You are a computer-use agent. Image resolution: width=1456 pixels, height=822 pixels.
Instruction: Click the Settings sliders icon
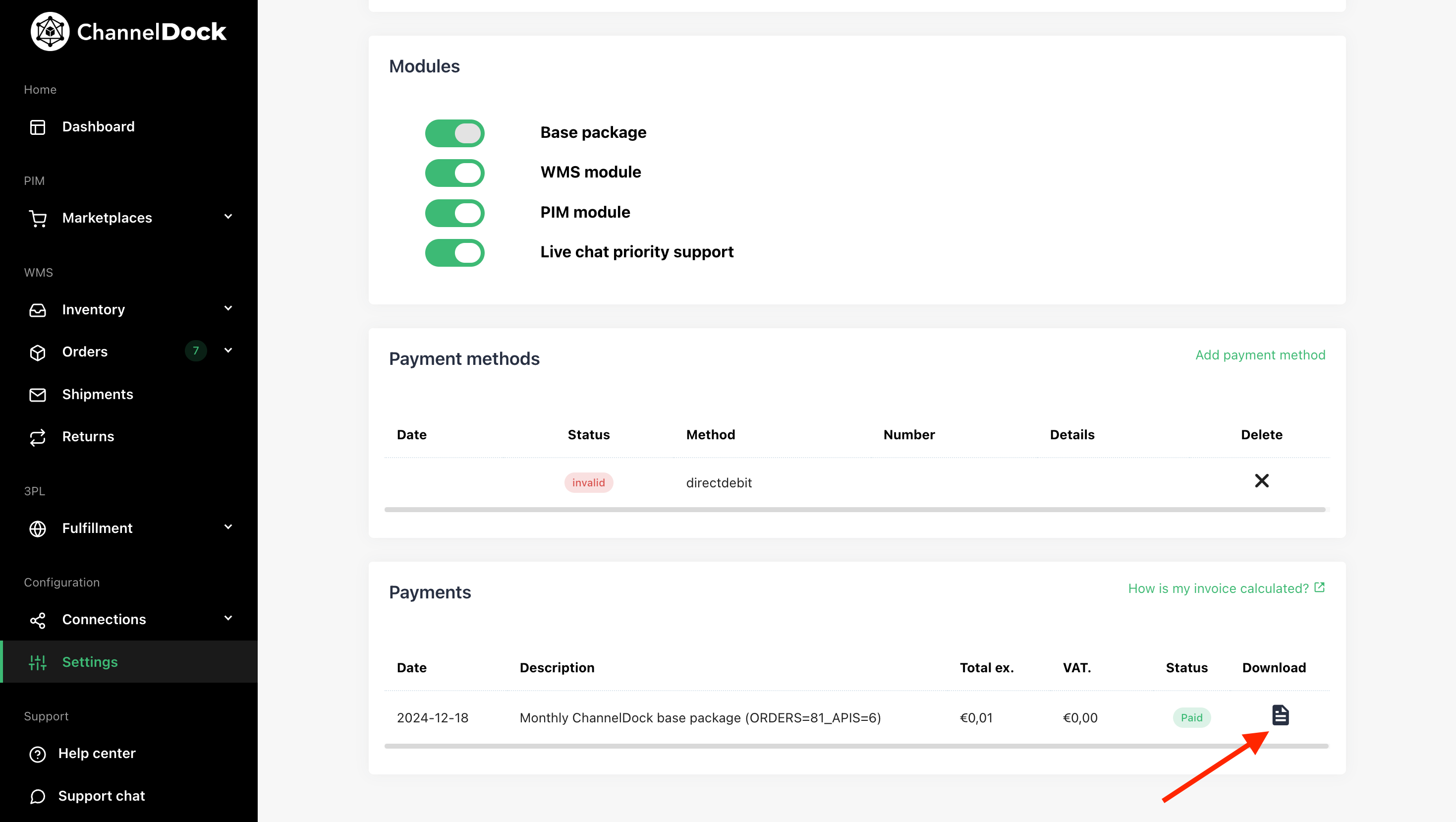pyautogui.click(x=38, y=662)
